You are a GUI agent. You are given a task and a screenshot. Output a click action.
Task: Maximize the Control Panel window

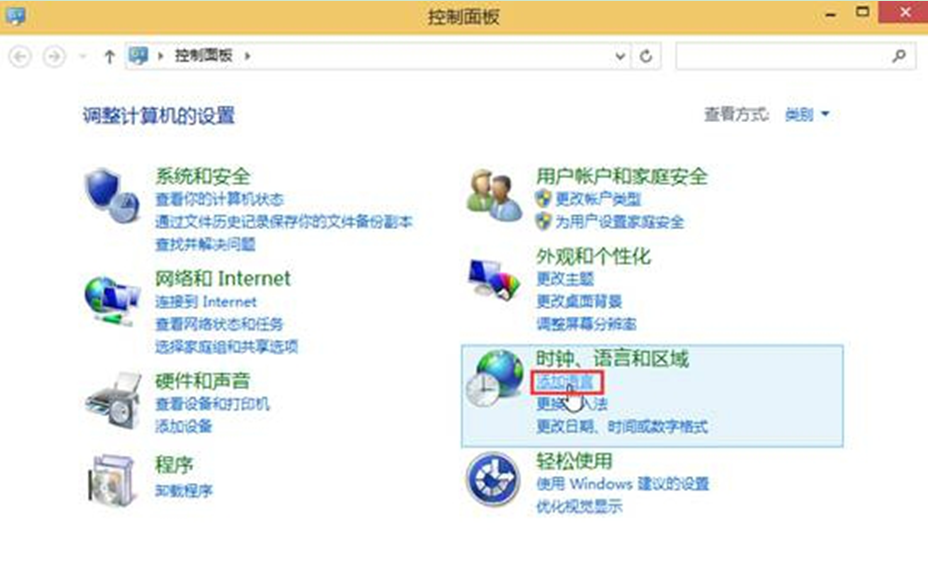[x=863, y=12]
